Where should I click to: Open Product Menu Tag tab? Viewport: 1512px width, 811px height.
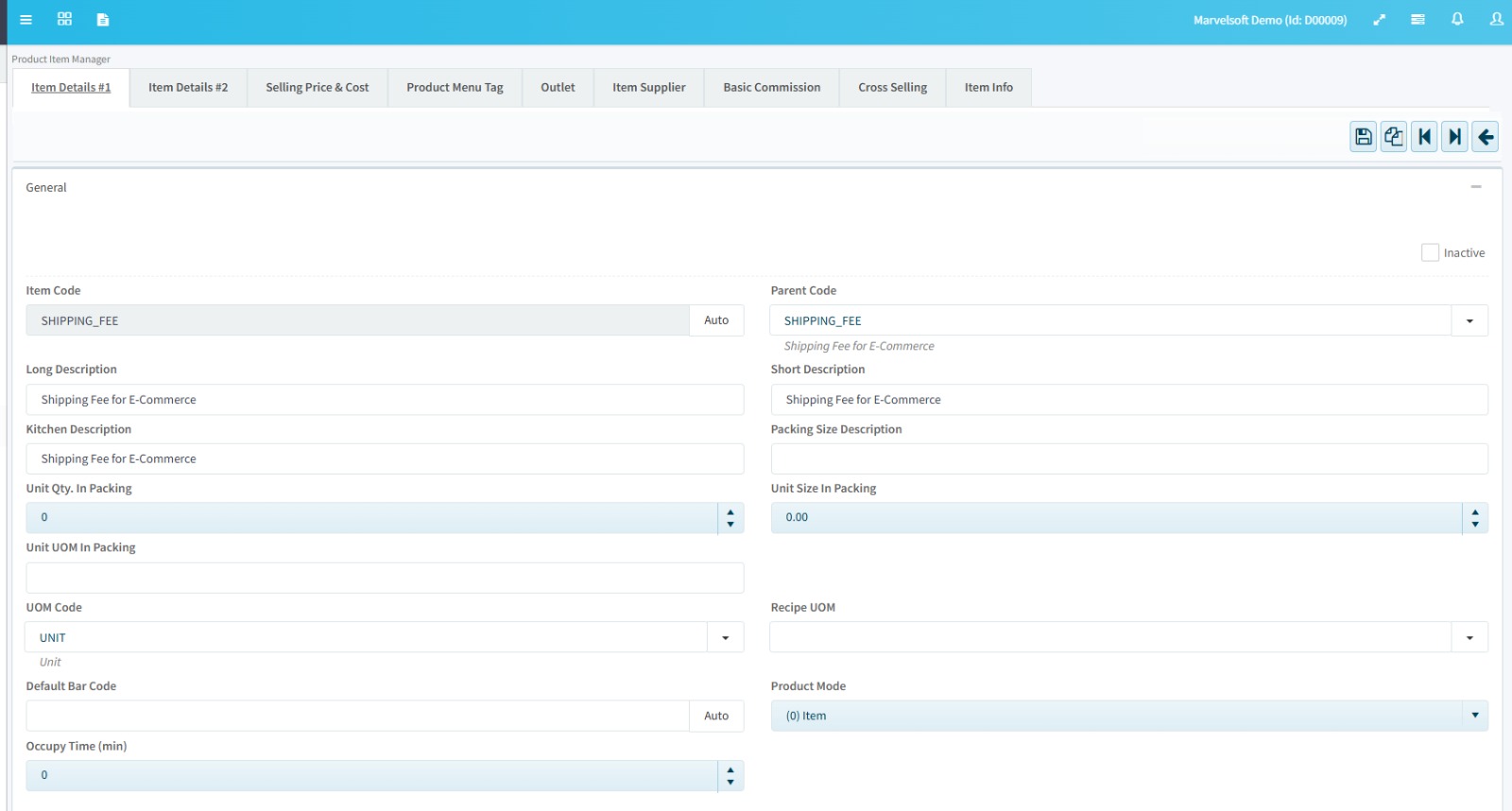tap(455, 87)
